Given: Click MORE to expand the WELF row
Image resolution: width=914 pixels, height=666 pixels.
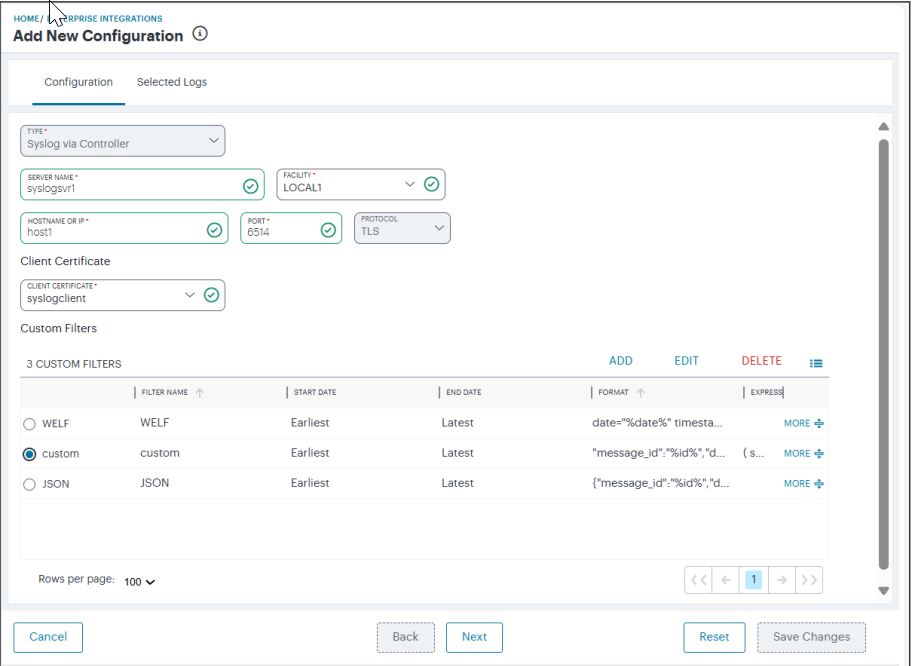Looking at the screenshot, I should click(x=797, y=423).
